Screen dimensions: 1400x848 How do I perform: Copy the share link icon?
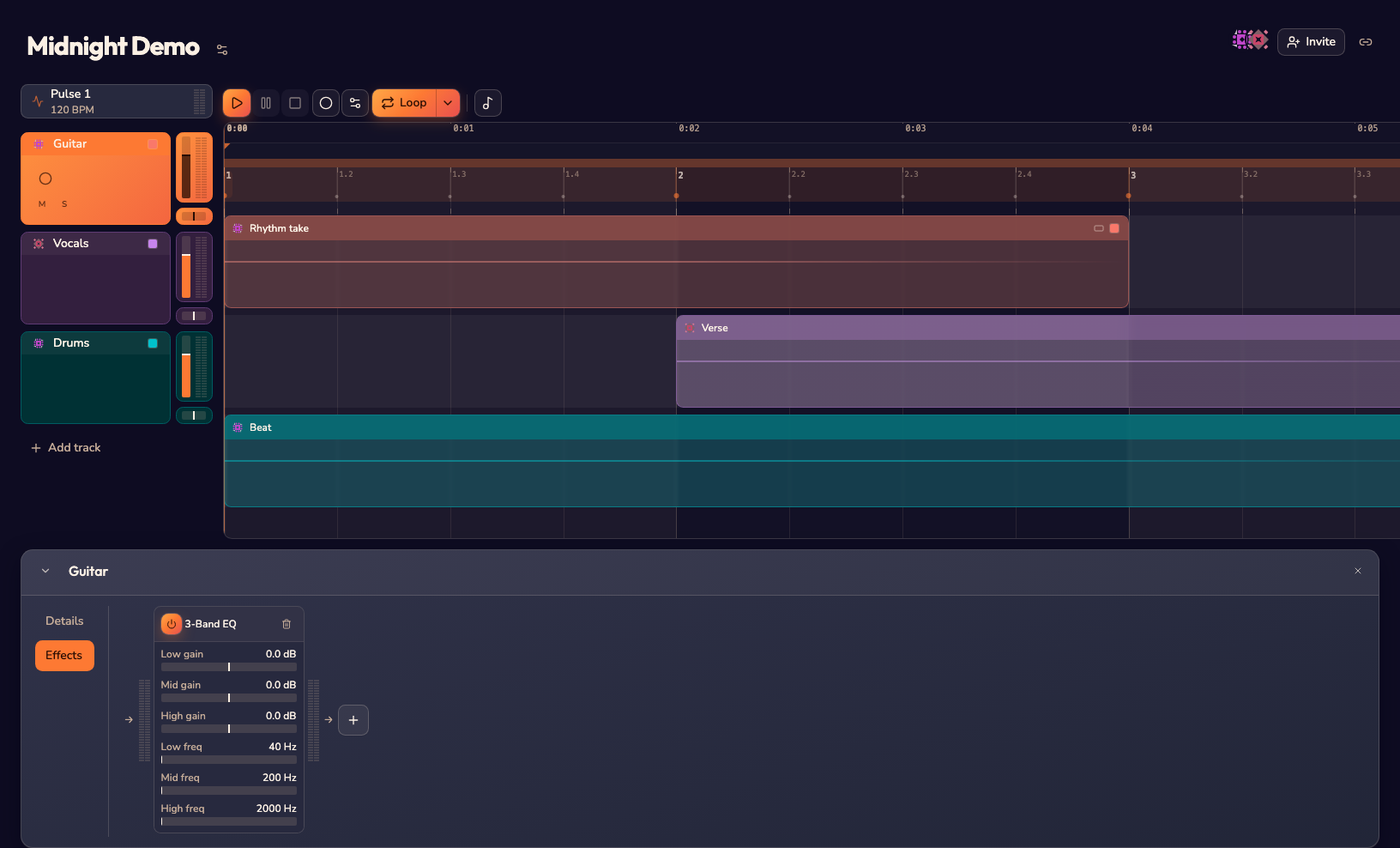pos(1366,42)
